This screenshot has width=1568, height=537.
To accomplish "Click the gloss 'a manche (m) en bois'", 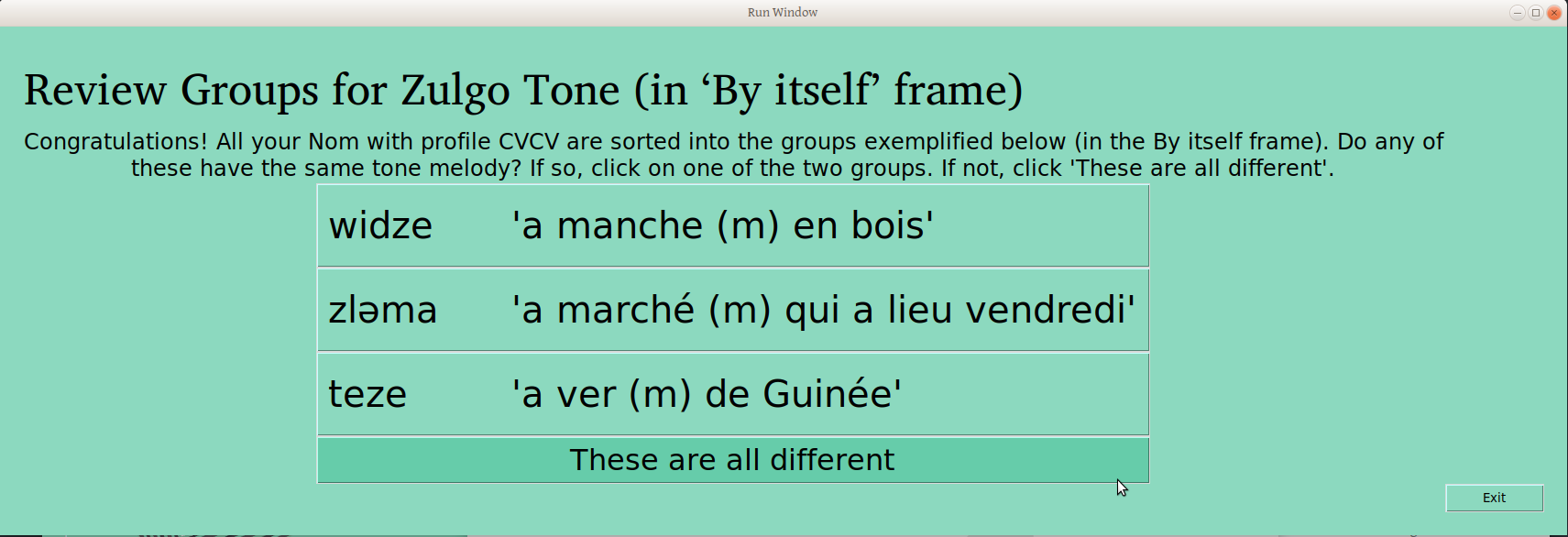I will click(722, 225).
